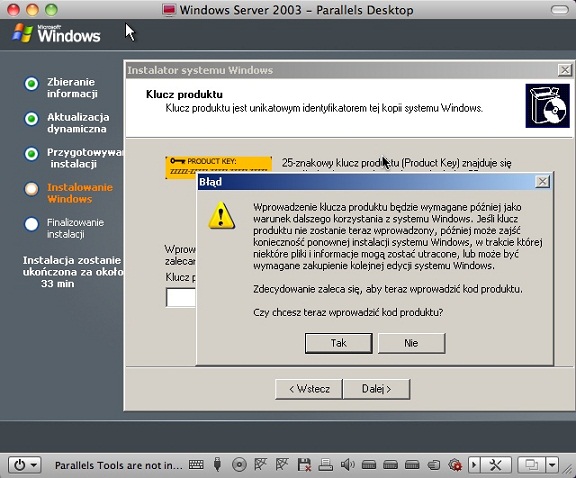The image size is (576, 478).
Task: Click the Wstecz back button
Action: [309, 389]
